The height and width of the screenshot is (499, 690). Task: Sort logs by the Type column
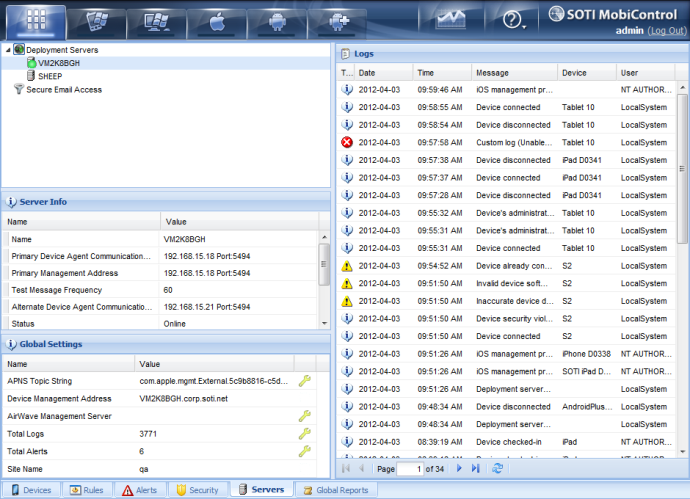[x=346, y=73]
